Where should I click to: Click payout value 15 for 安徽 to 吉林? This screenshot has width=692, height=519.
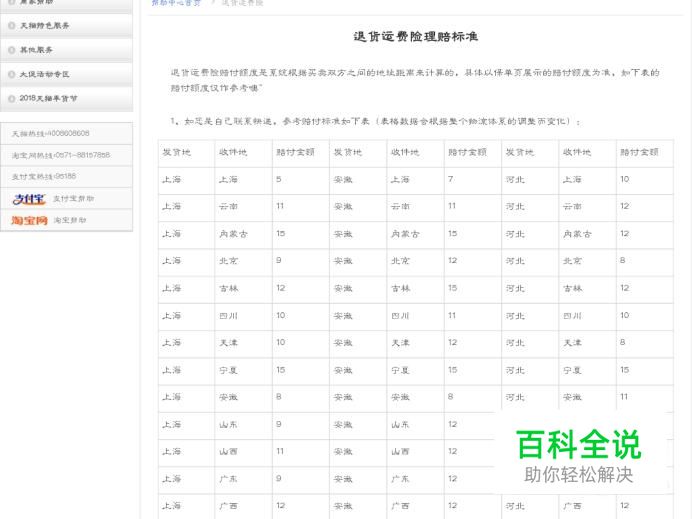click(452, 288)
